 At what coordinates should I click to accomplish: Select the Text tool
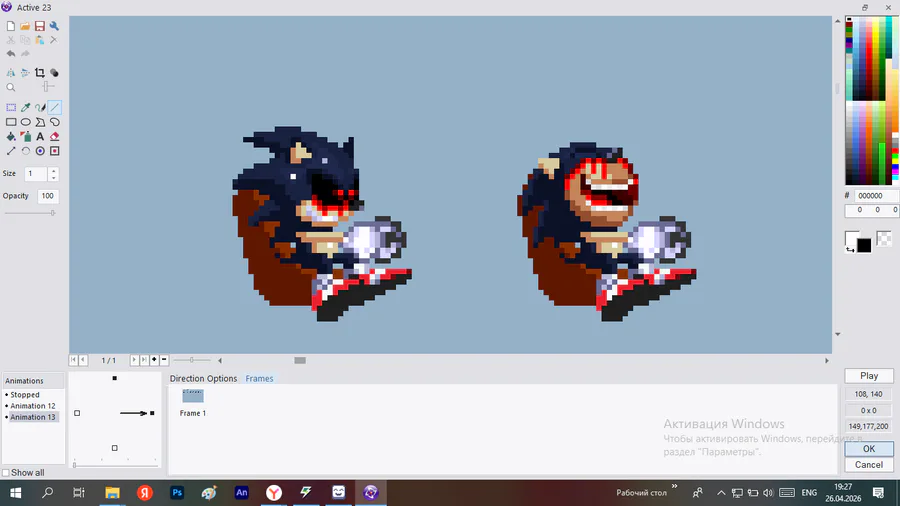click(x=40, y=137)
